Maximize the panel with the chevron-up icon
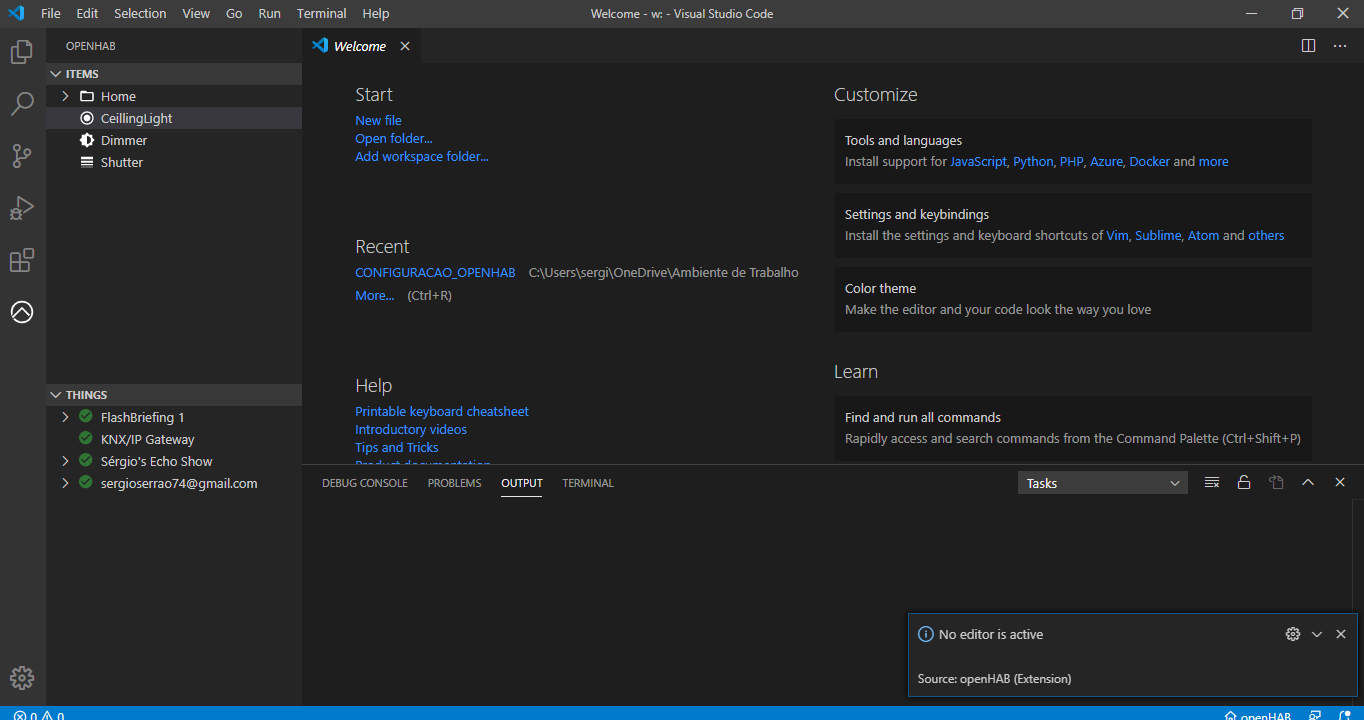The width and height of the screenshot is (1364, 720). 1308,483
